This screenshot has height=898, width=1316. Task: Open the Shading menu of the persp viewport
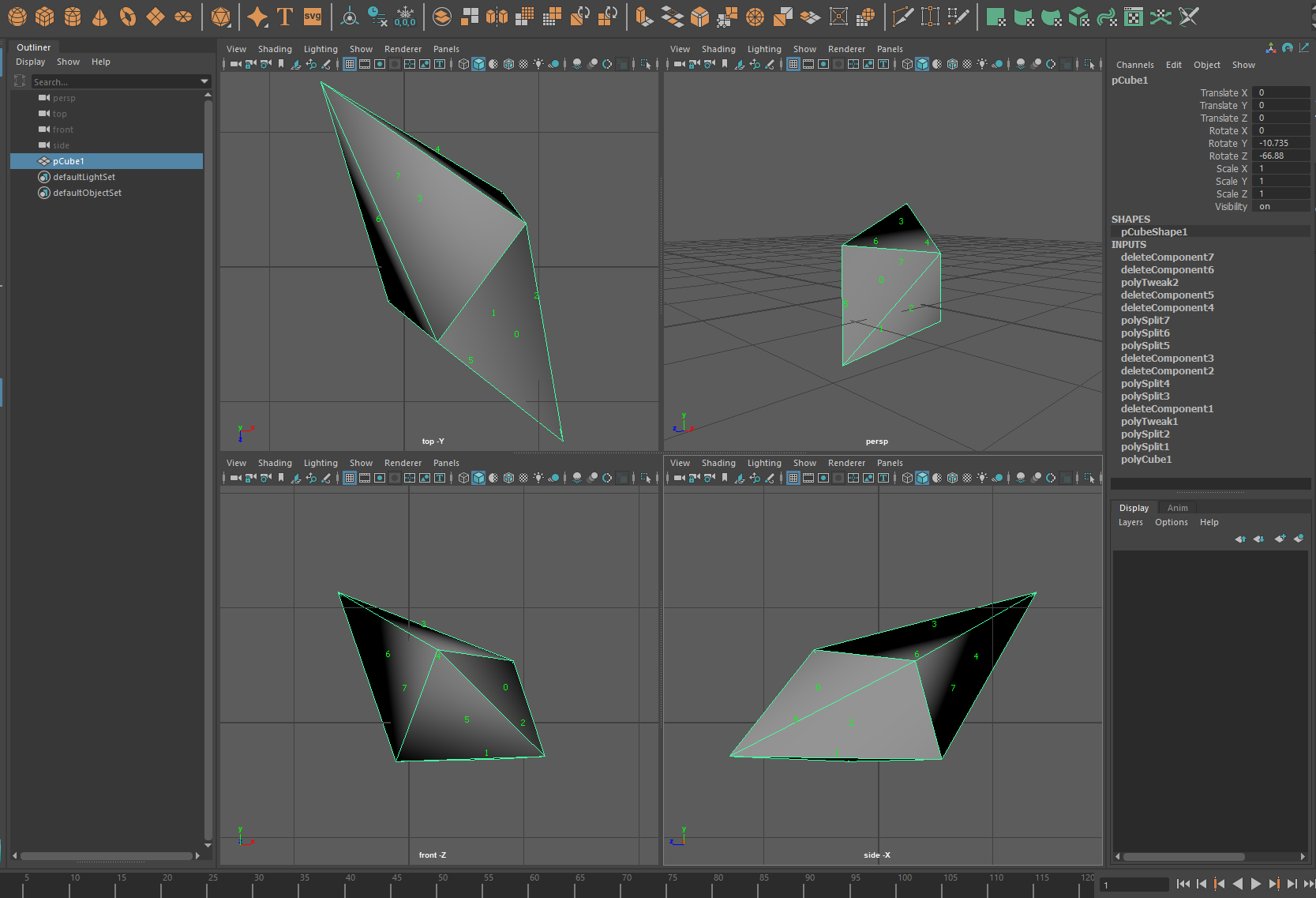click(718, 48)
